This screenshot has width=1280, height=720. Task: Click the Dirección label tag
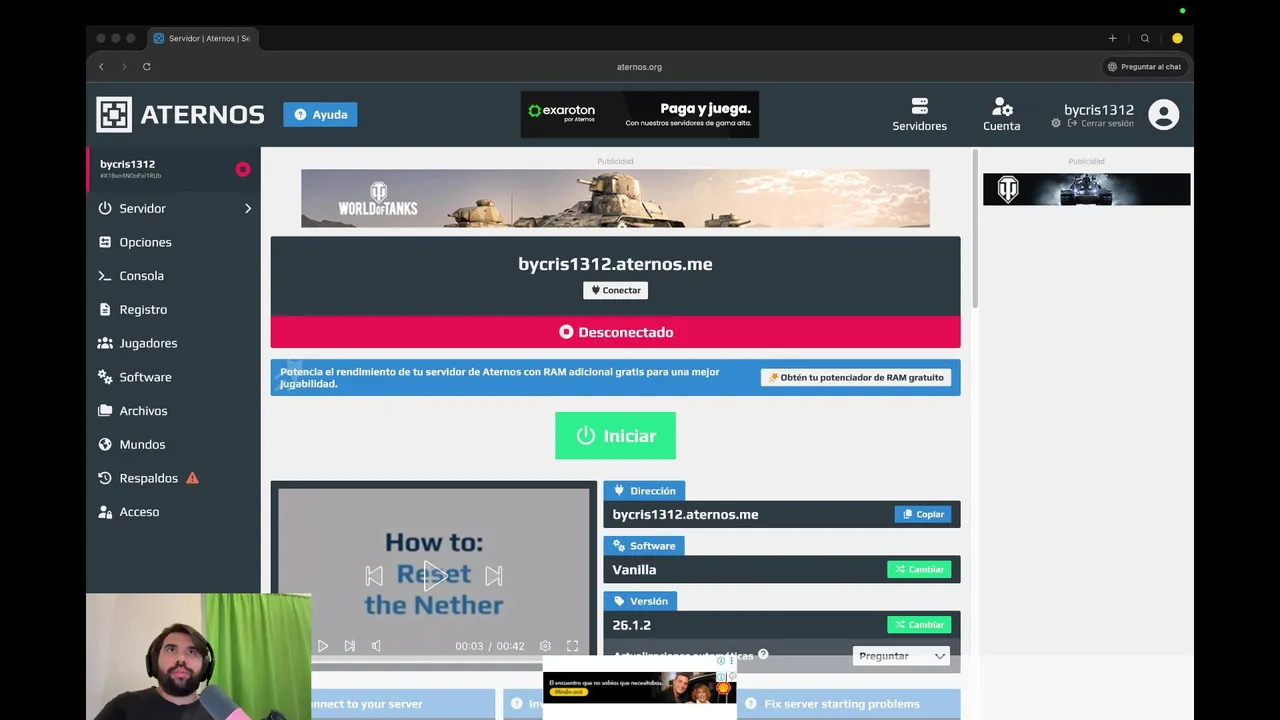[644, 491]
